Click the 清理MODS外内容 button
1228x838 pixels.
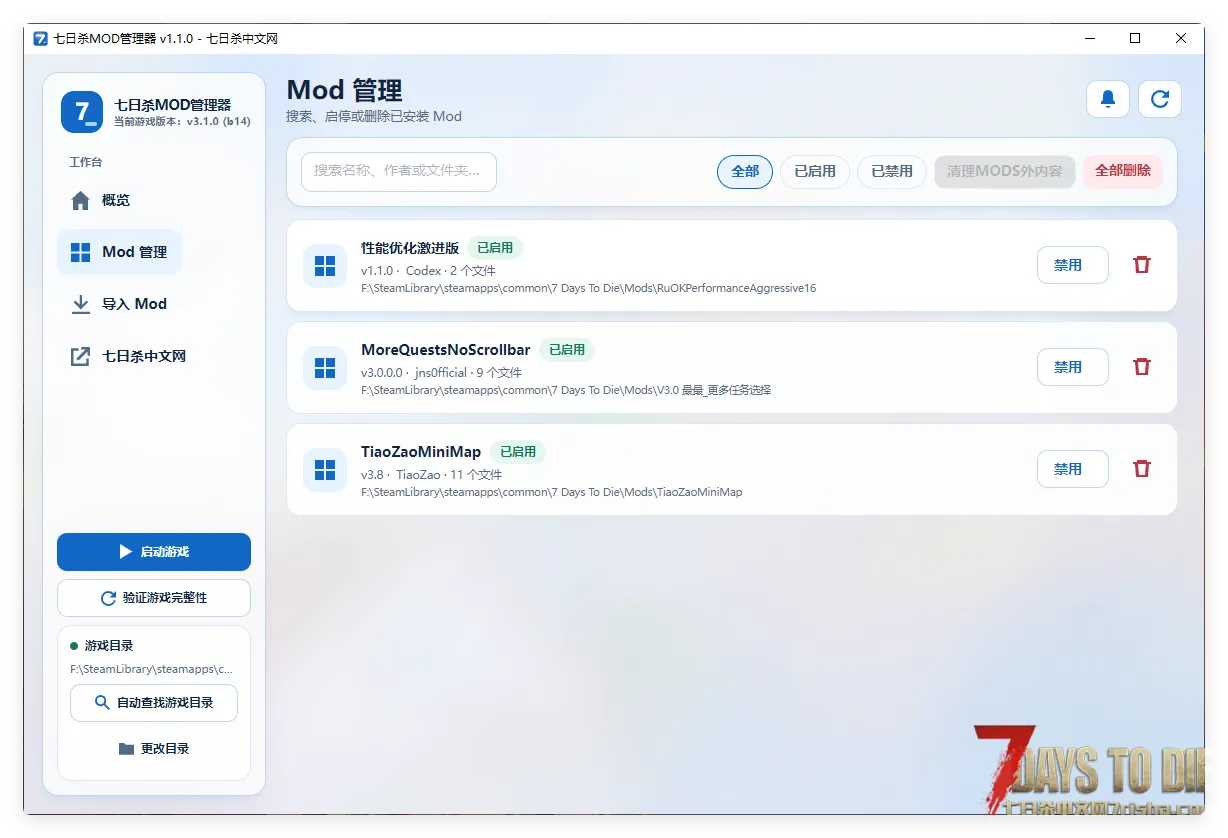(x=1005, y=172)
